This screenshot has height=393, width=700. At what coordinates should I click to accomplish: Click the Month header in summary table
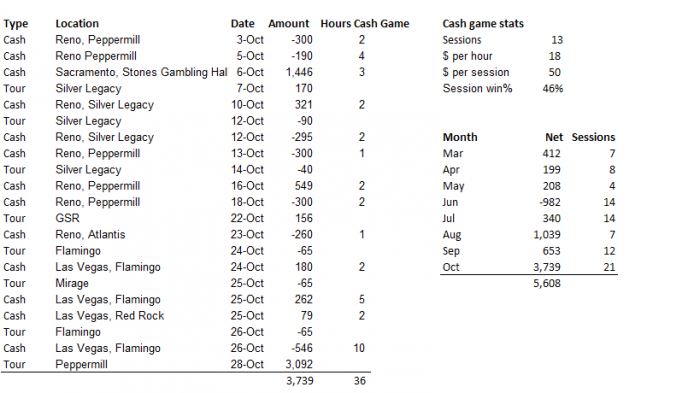click(x=460, y=137)
